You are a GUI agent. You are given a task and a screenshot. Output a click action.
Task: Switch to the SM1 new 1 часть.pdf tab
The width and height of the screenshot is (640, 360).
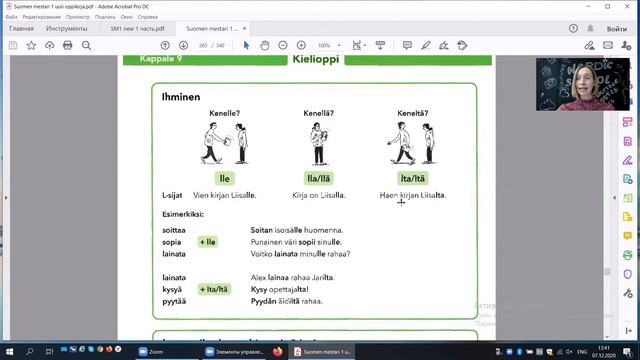(138, 29)
